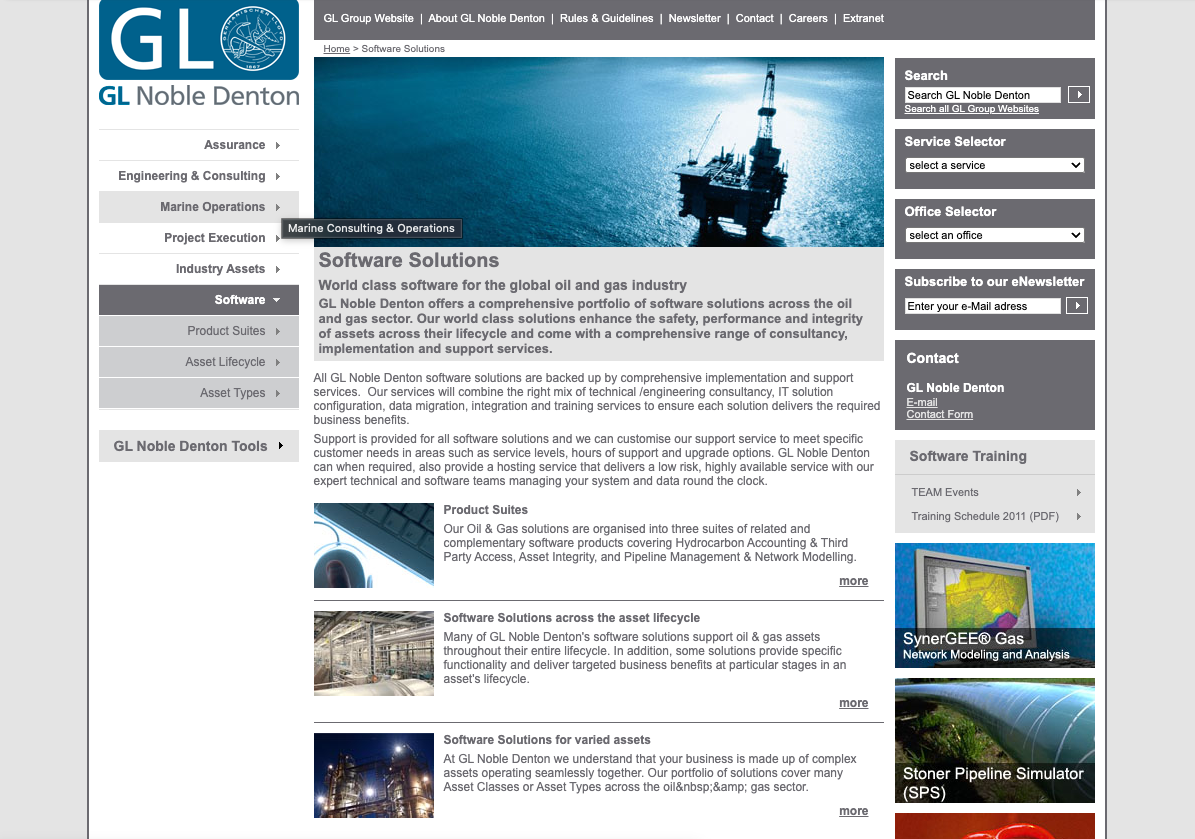Click more under Product Suites
Viewport: 1195px width, 839px height.
[854, 581]
